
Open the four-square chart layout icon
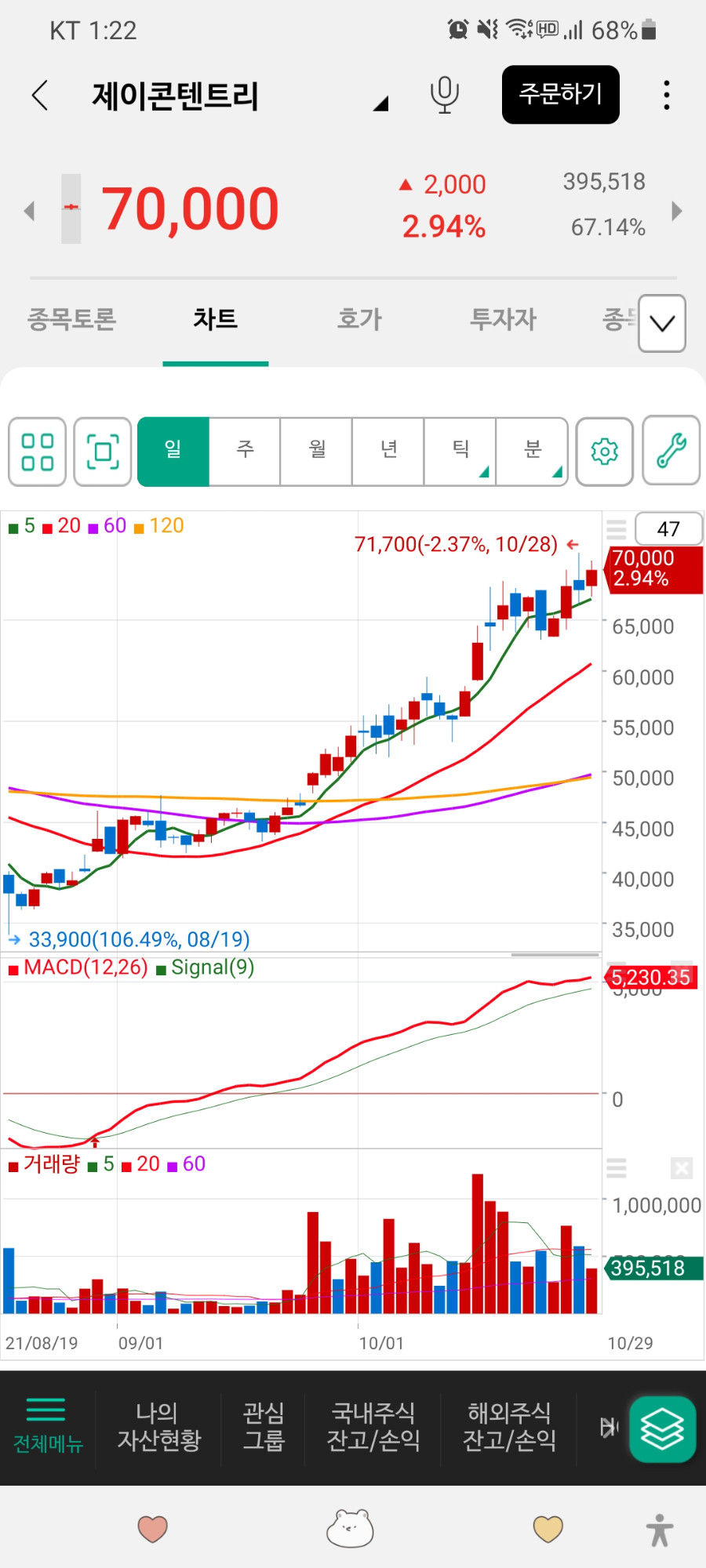(38, 452)
